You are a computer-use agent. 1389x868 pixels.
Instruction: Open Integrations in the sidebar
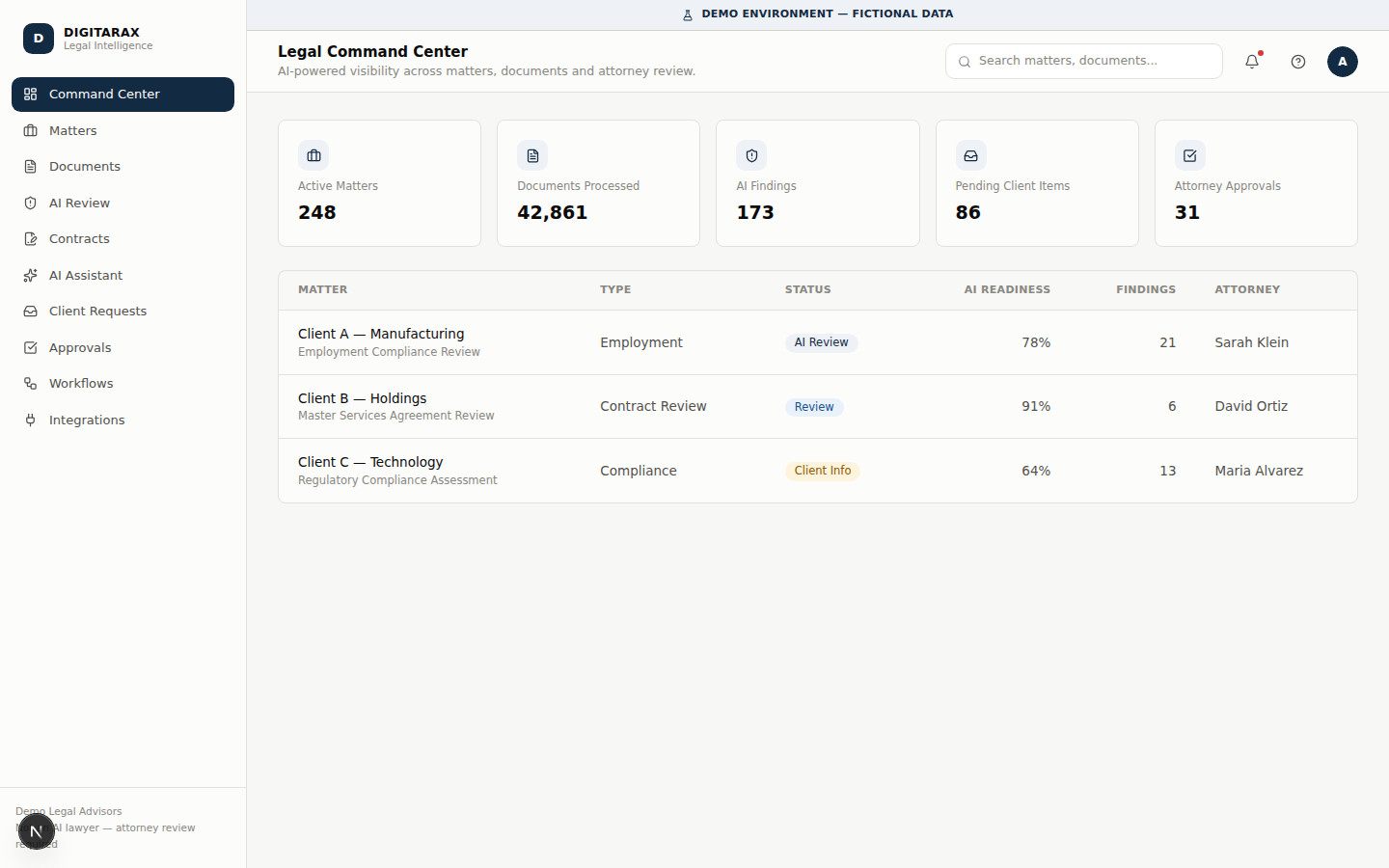point(123,420)
